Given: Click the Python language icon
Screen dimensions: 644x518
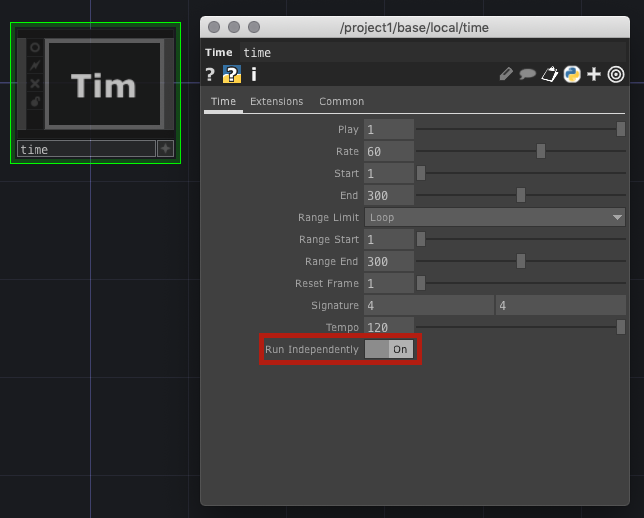Looking at the screenshot, I should [x=572, y=74].
